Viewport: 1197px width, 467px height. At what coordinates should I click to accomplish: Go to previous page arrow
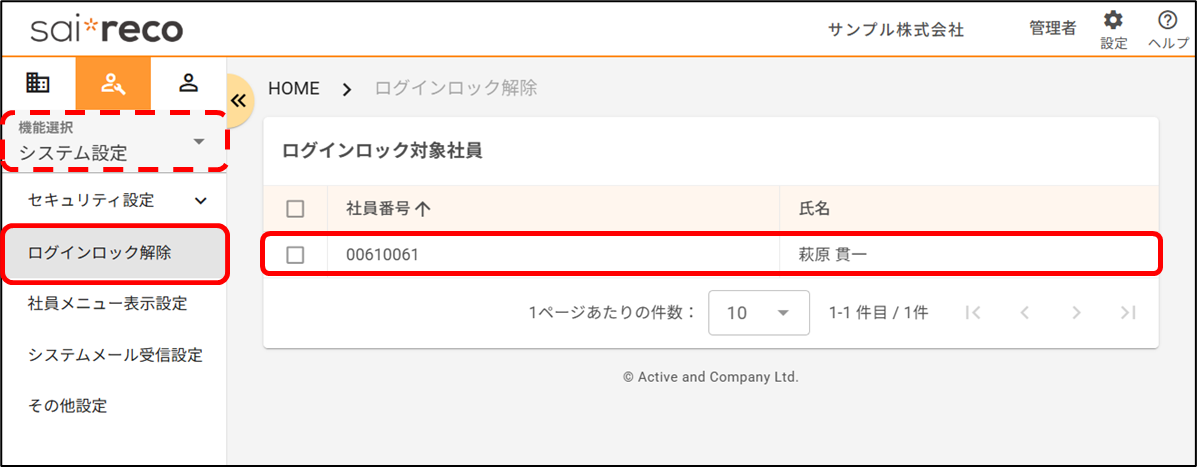click(1024, 313)
